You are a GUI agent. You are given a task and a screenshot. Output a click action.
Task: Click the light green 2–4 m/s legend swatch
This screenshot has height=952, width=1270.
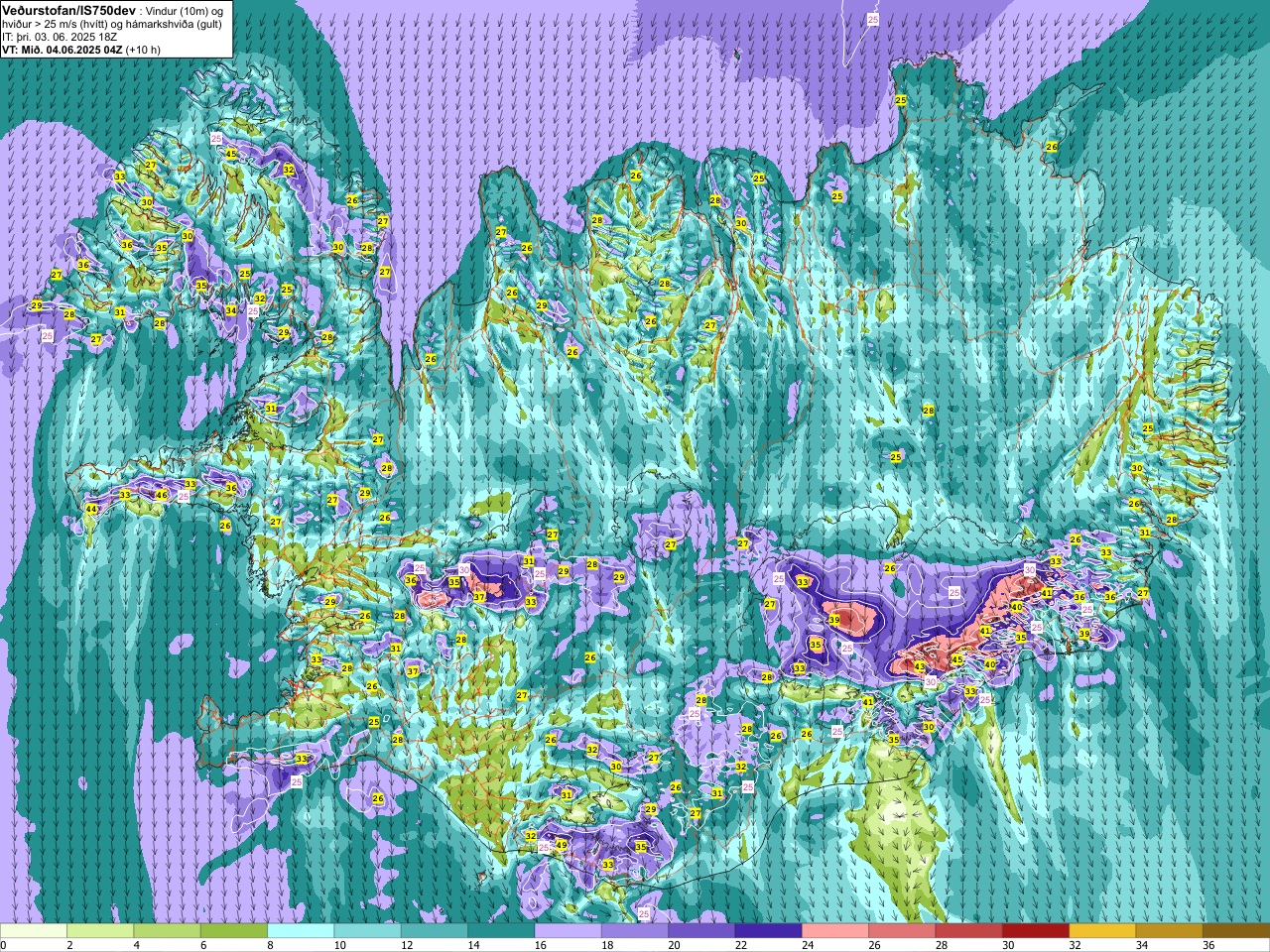100,931
